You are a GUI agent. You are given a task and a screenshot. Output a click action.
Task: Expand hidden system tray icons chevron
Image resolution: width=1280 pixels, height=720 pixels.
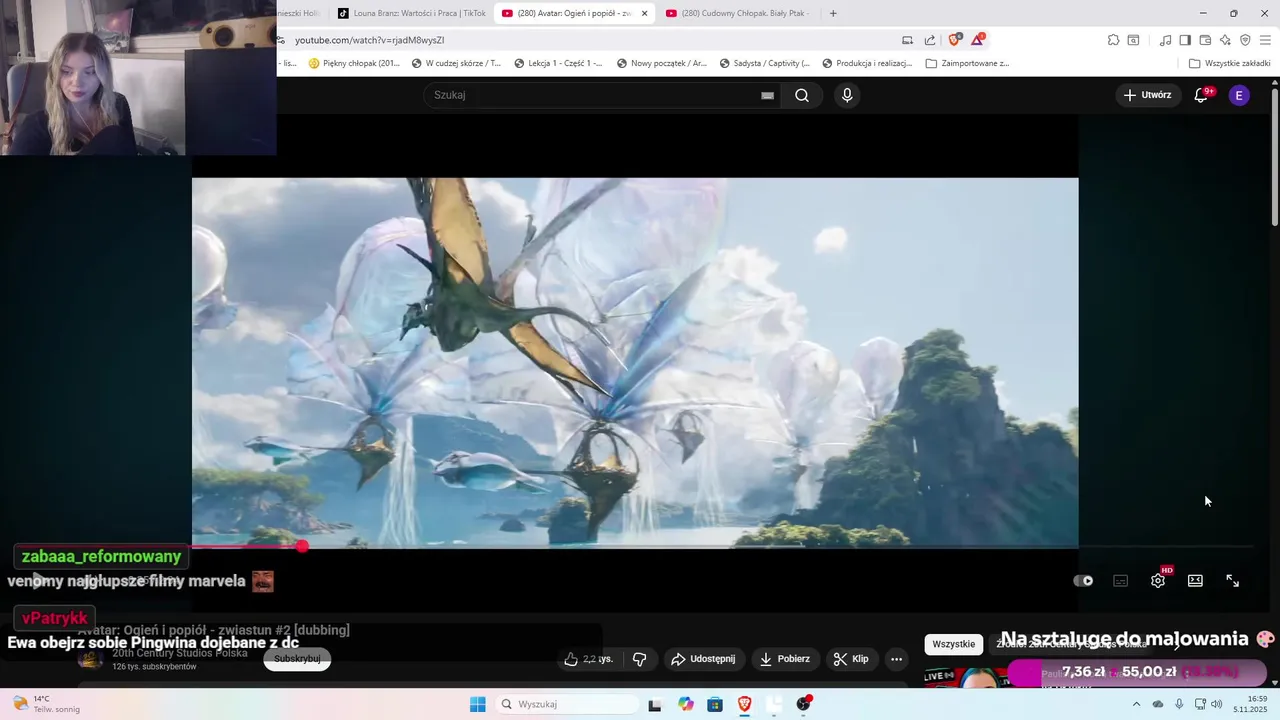tap(1136, 704)
